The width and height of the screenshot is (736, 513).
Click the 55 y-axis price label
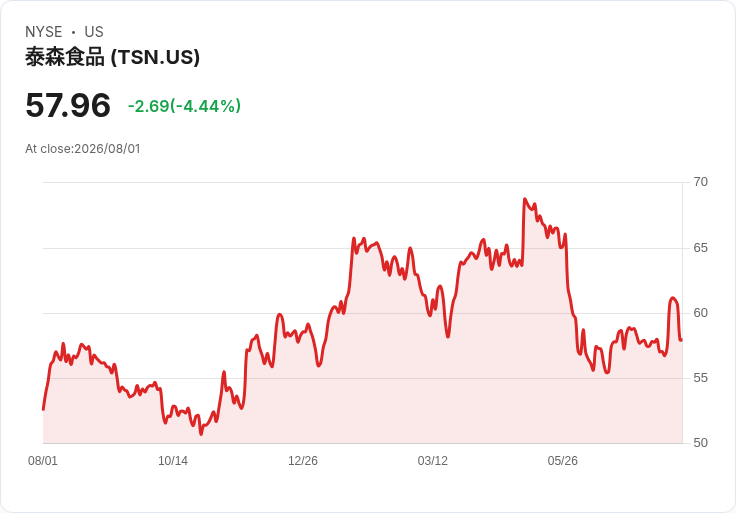pyautogui.click(x=700, y=378)
